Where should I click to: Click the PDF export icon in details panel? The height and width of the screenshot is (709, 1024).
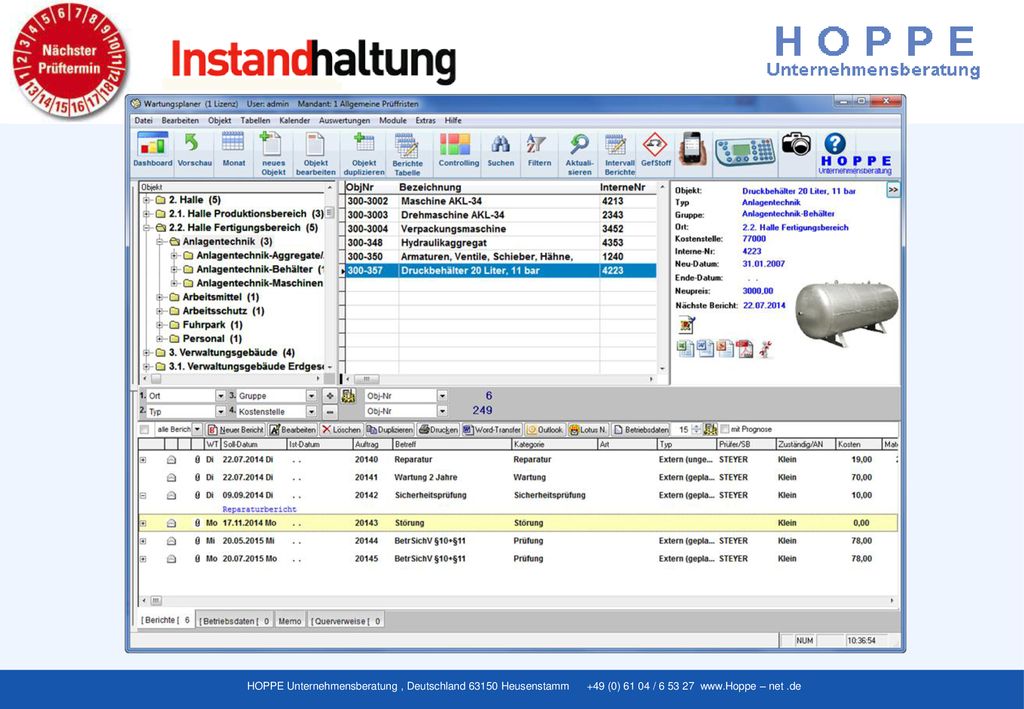coord(744,349)
